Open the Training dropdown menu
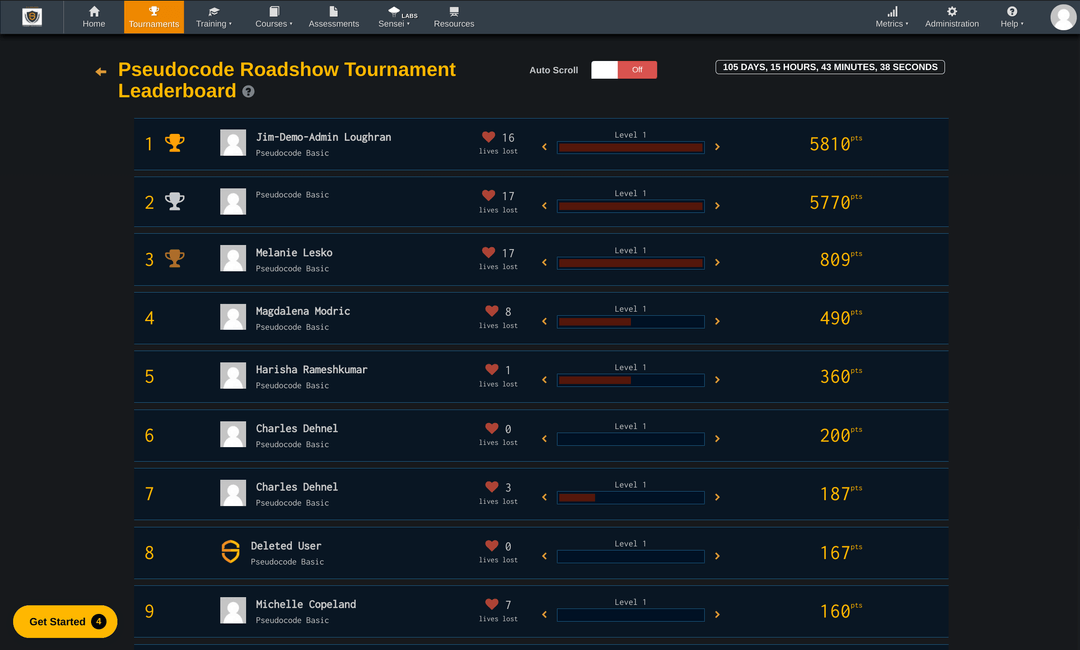 click(x=213, y=16)
